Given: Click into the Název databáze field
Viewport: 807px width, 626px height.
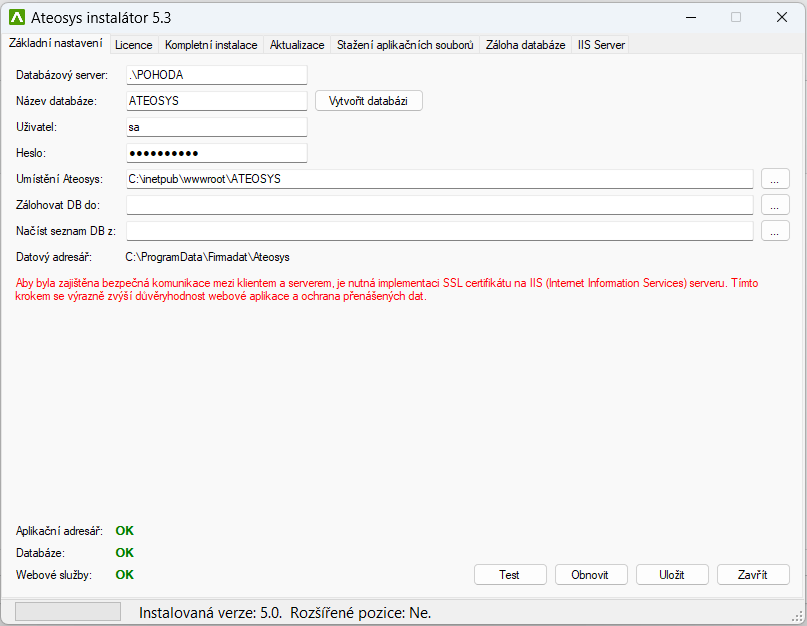Looking at the screenshot, I should pyautogui.click(x=216, y=101).
